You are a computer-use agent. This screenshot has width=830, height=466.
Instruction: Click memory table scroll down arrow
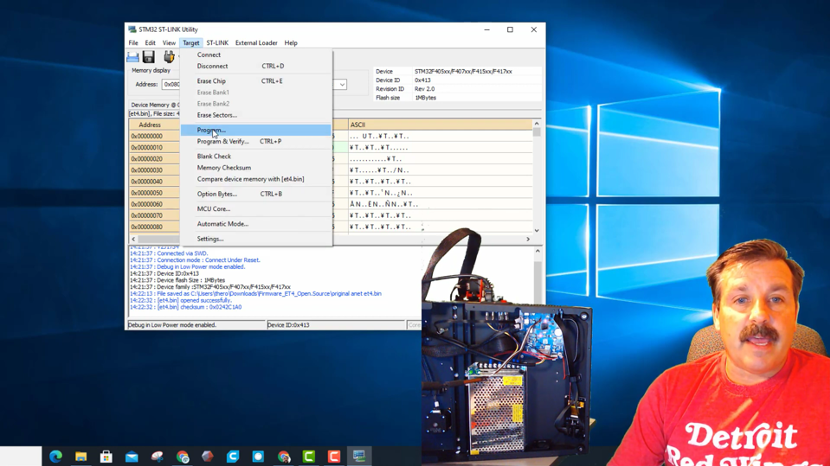click(537, 230)
